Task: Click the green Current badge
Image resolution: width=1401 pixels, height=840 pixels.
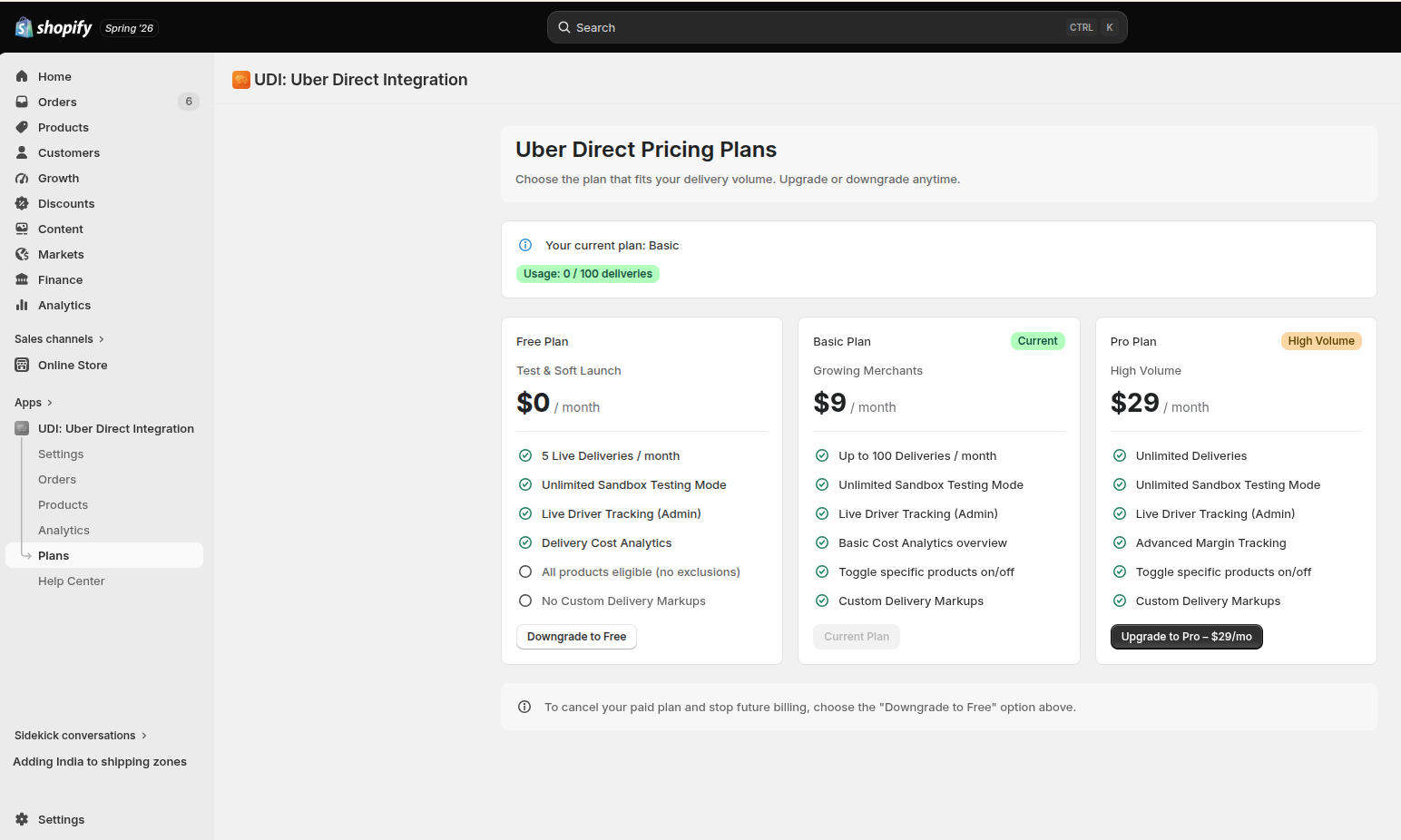Action: pyautogui.click(x=1037, y=341)
